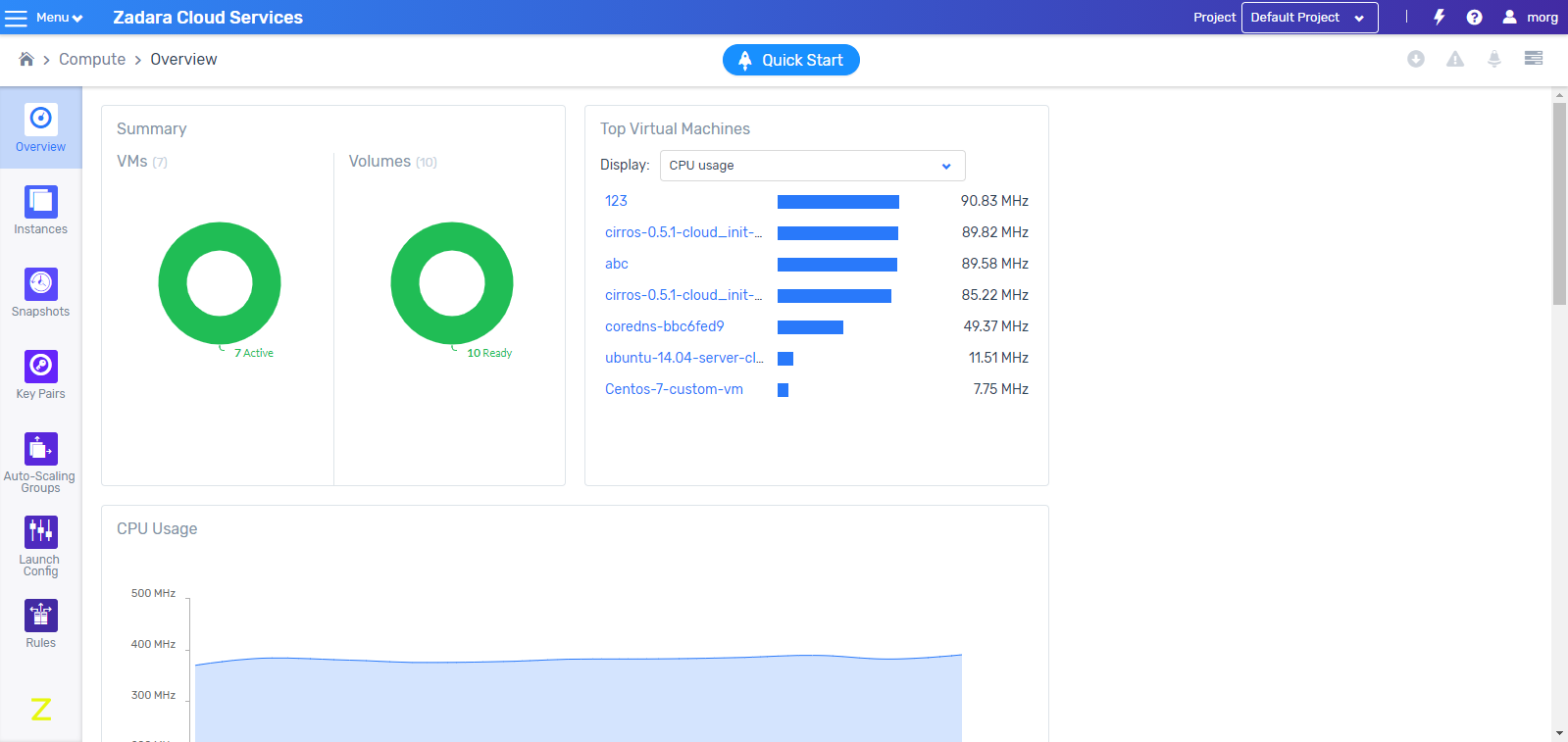Open the ubuntu-14.04-server VM link
The image size is (1568, 742).
click(x=683, y=358)
